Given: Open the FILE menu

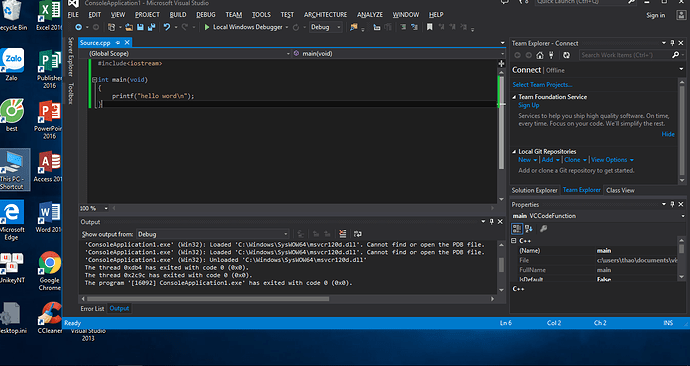Looking at the screenshot, I should click(73, 15).
